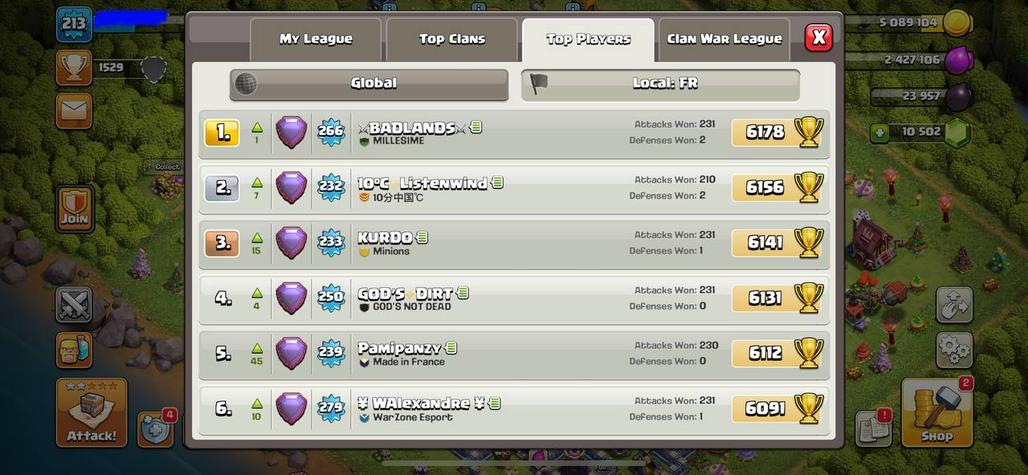Tap the trophy league icon
Screen dimensions: 1028x475
[74, 67]
